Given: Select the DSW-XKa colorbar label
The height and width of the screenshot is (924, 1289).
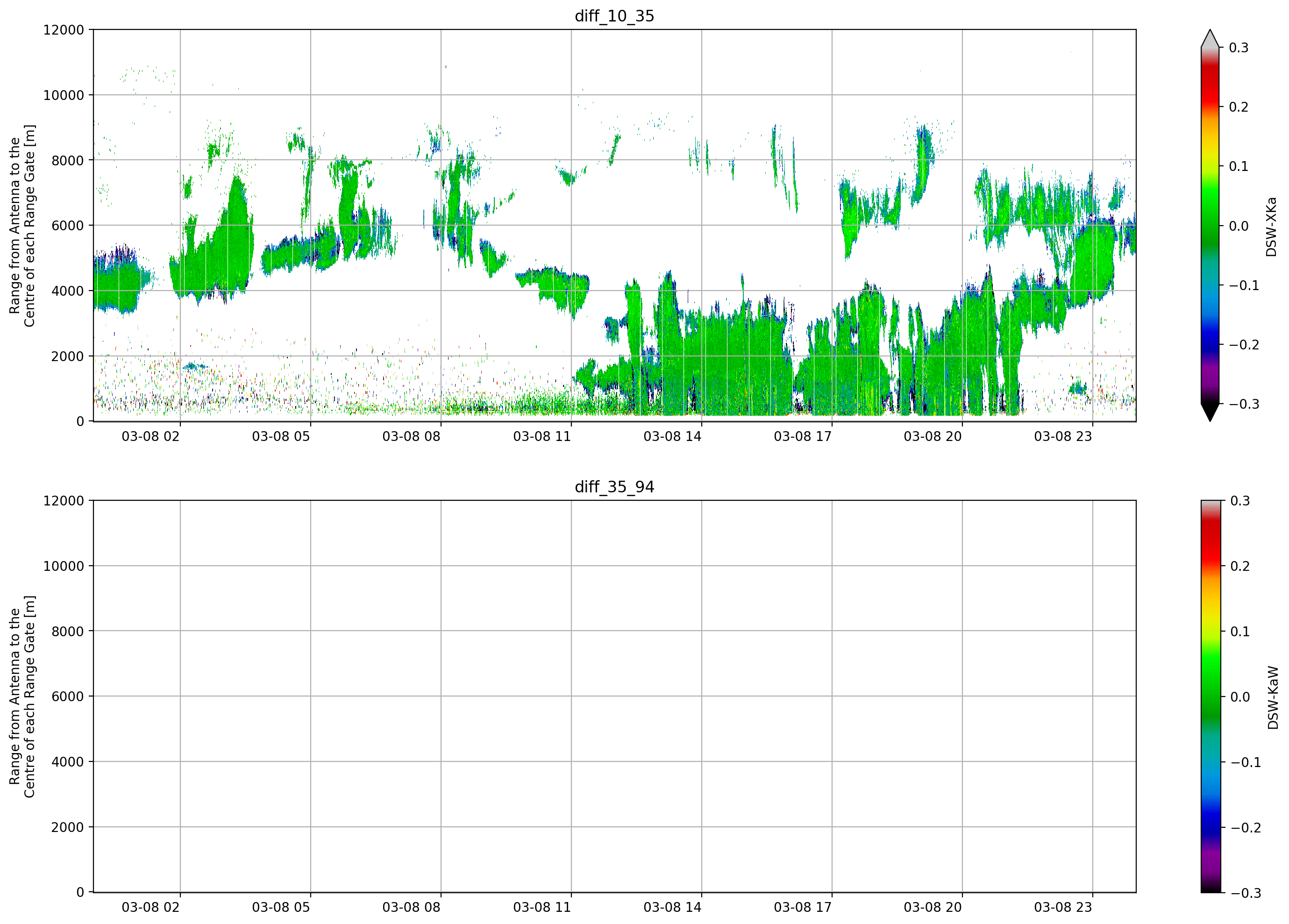Looking at the screenshot, I should tap(1271, 227).
